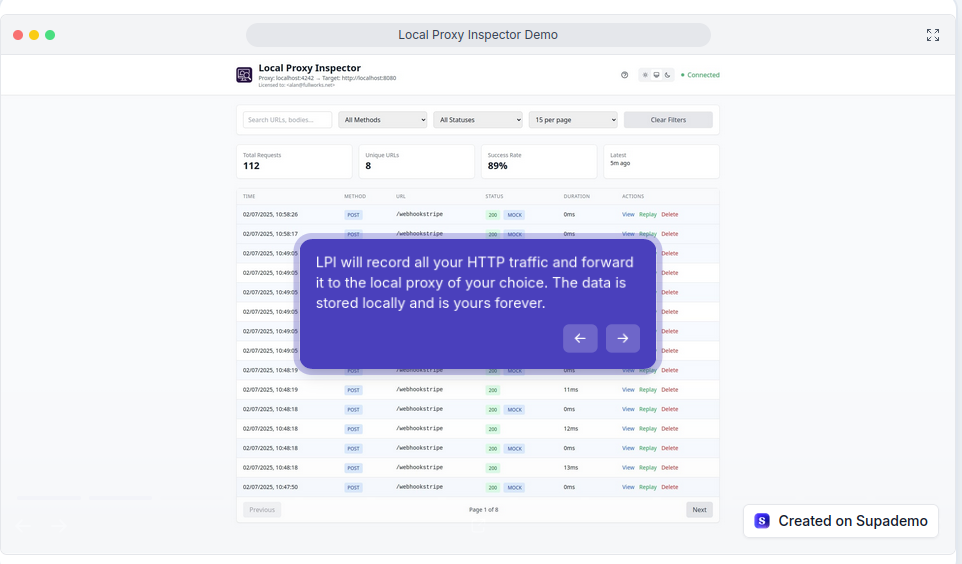Click the 'Created on Supademo' text
This screenshot has width=962, height=564.
click(x=853, y=521)
